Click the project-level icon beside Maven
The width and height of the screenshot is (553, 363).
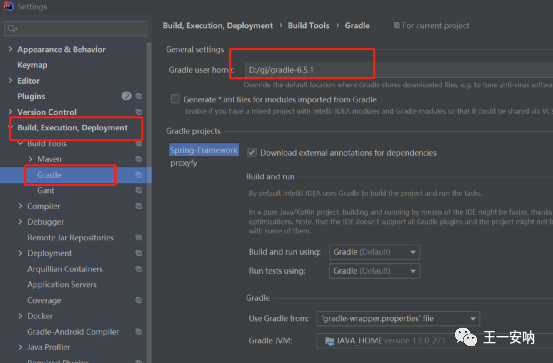tap(139, 159)
